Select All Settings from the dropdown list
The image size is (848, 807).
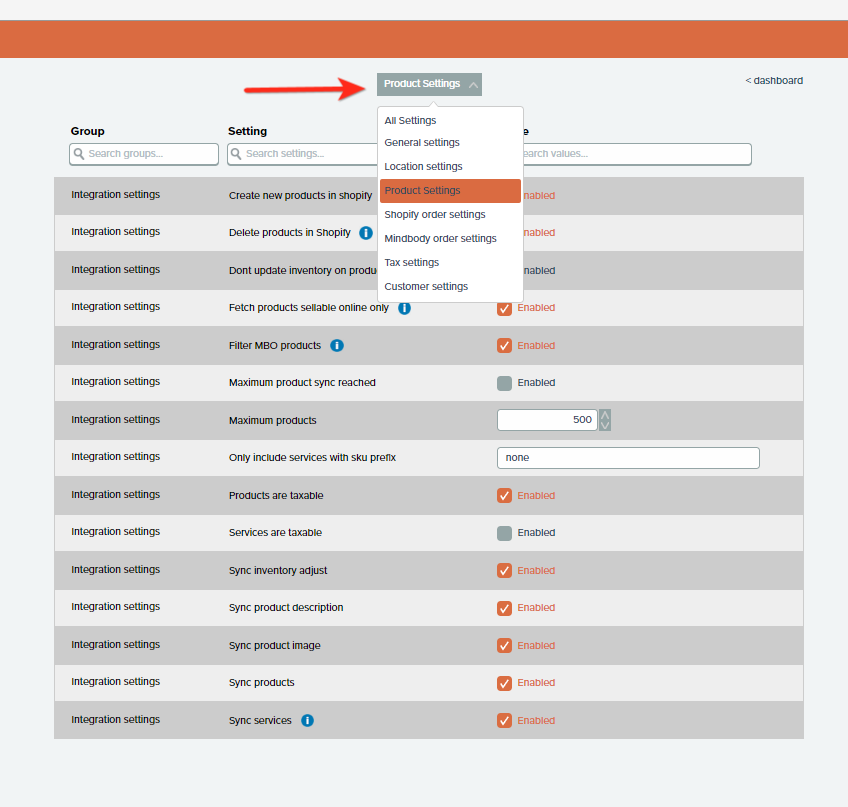click(x=410, y=121)
